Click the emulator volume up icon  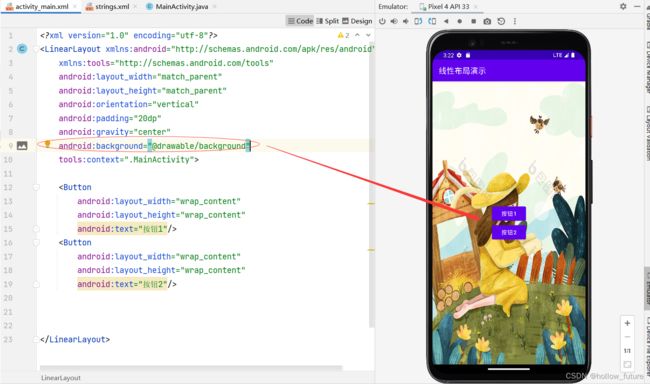tap(394, 21)
